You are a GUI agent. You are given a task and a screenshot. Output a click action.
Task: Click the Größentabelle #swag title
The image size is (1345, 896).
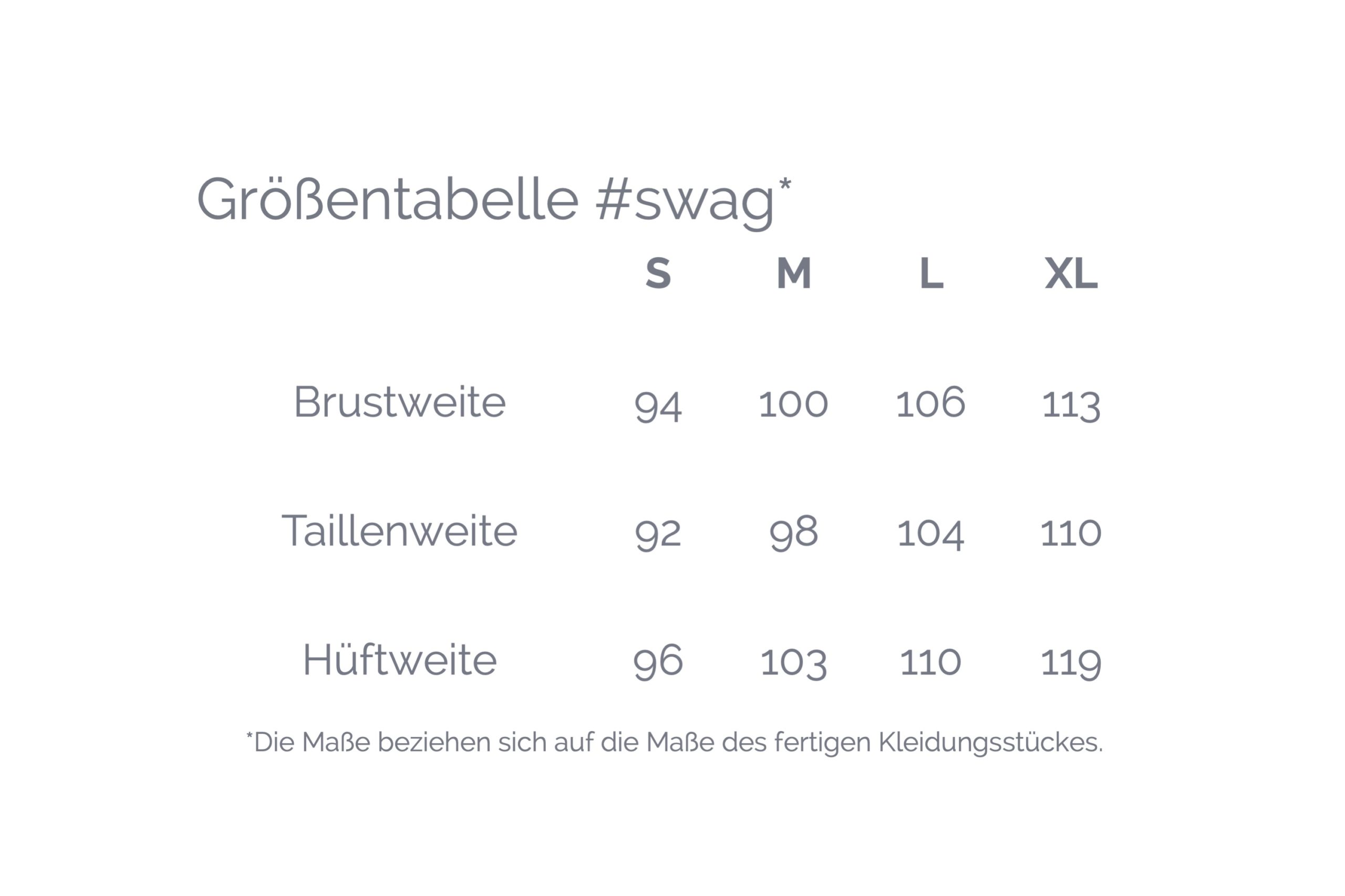coord(494,200)
